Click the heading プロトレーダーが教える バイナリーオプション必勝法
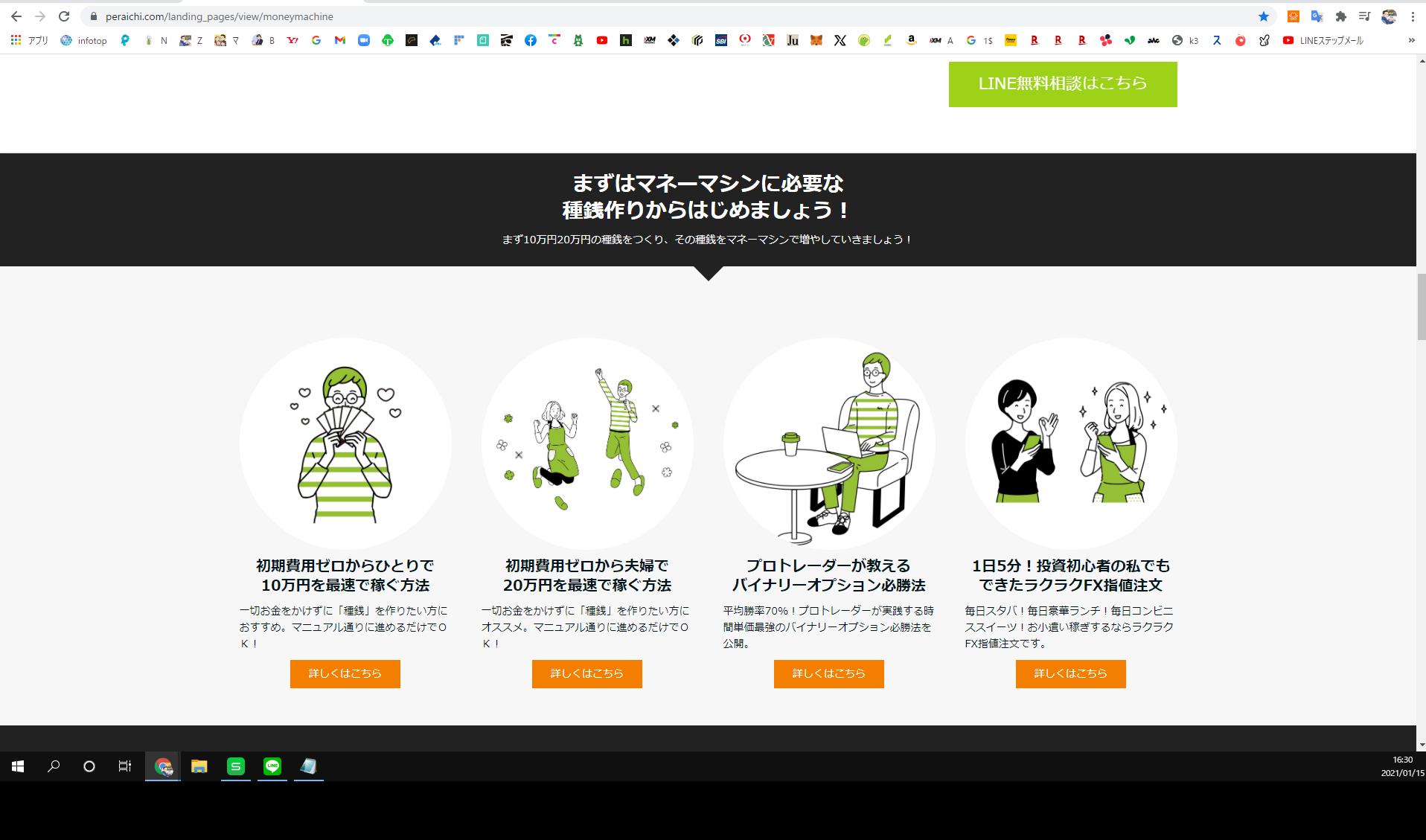The height and width of the screenshot is (840, 1426). [x=829, y=575]
